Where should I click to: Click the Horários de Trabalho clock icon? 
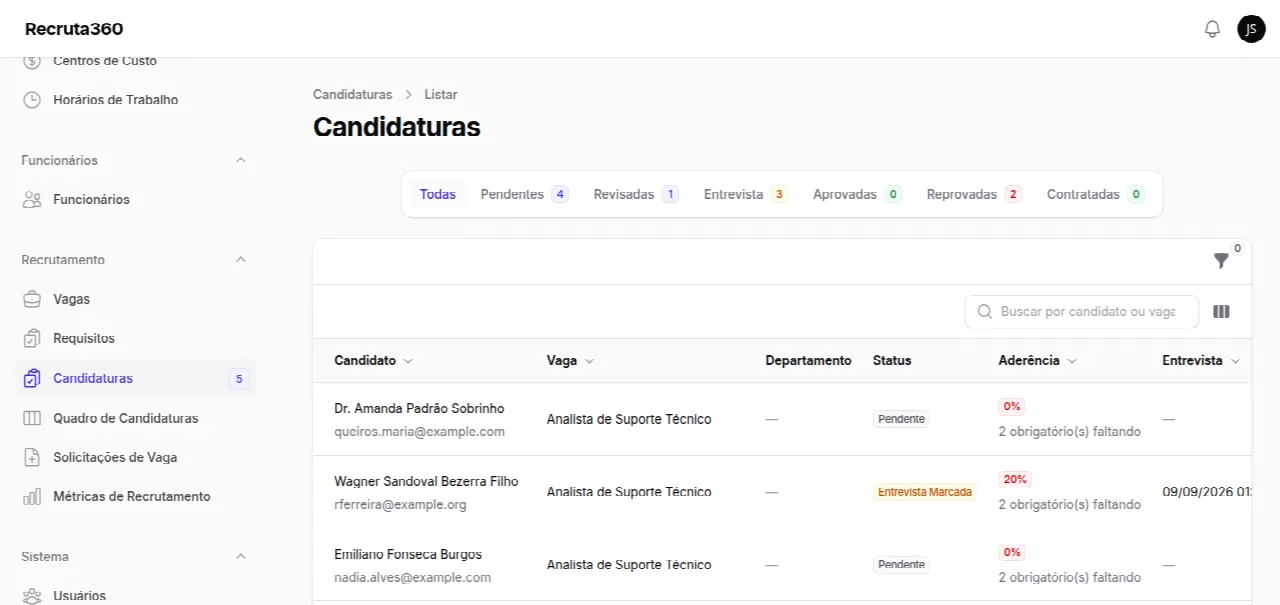coord(32,100)
